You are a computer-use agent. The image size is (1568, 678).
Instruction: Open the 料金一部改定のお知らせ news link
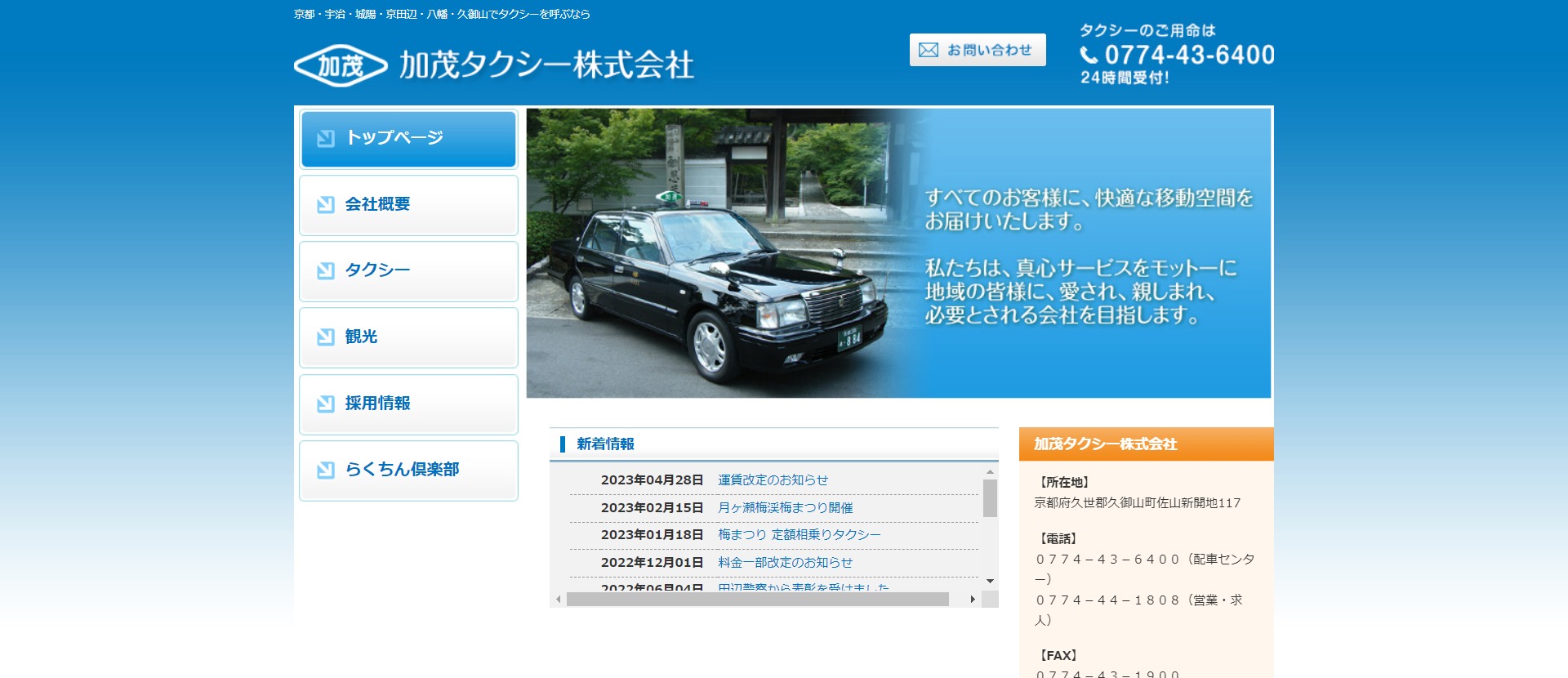pos(785,563)
